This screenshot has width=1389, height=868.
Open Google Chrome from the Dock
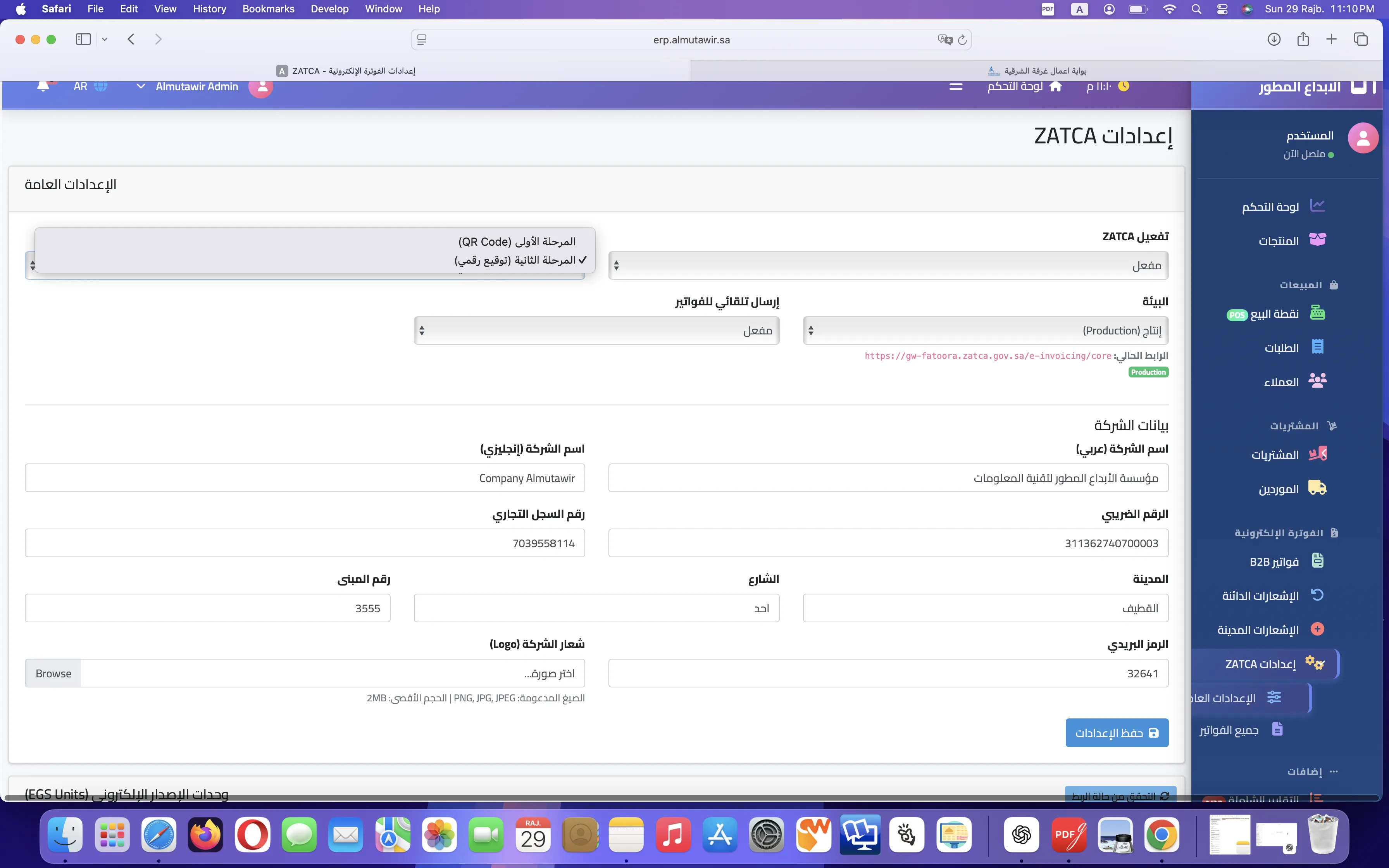1162,835
